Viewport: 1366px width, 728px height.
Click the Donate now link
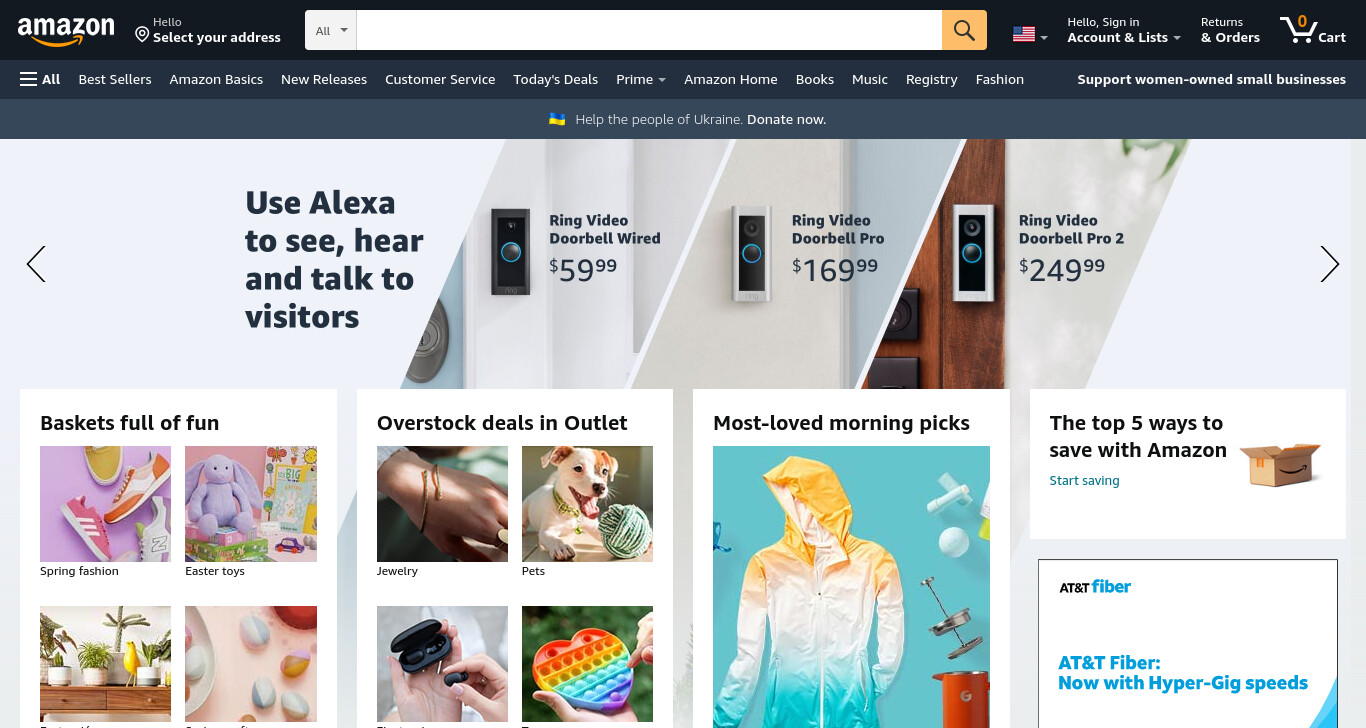click(786, 119)
